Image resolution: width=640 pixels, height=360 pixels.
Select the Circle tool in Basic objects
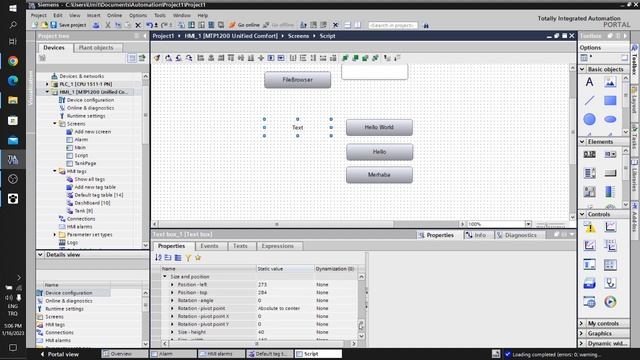pos(589,119)
